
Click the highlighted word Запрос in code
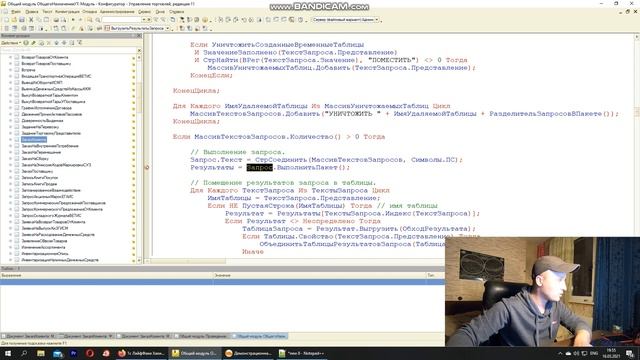point(260,167)
